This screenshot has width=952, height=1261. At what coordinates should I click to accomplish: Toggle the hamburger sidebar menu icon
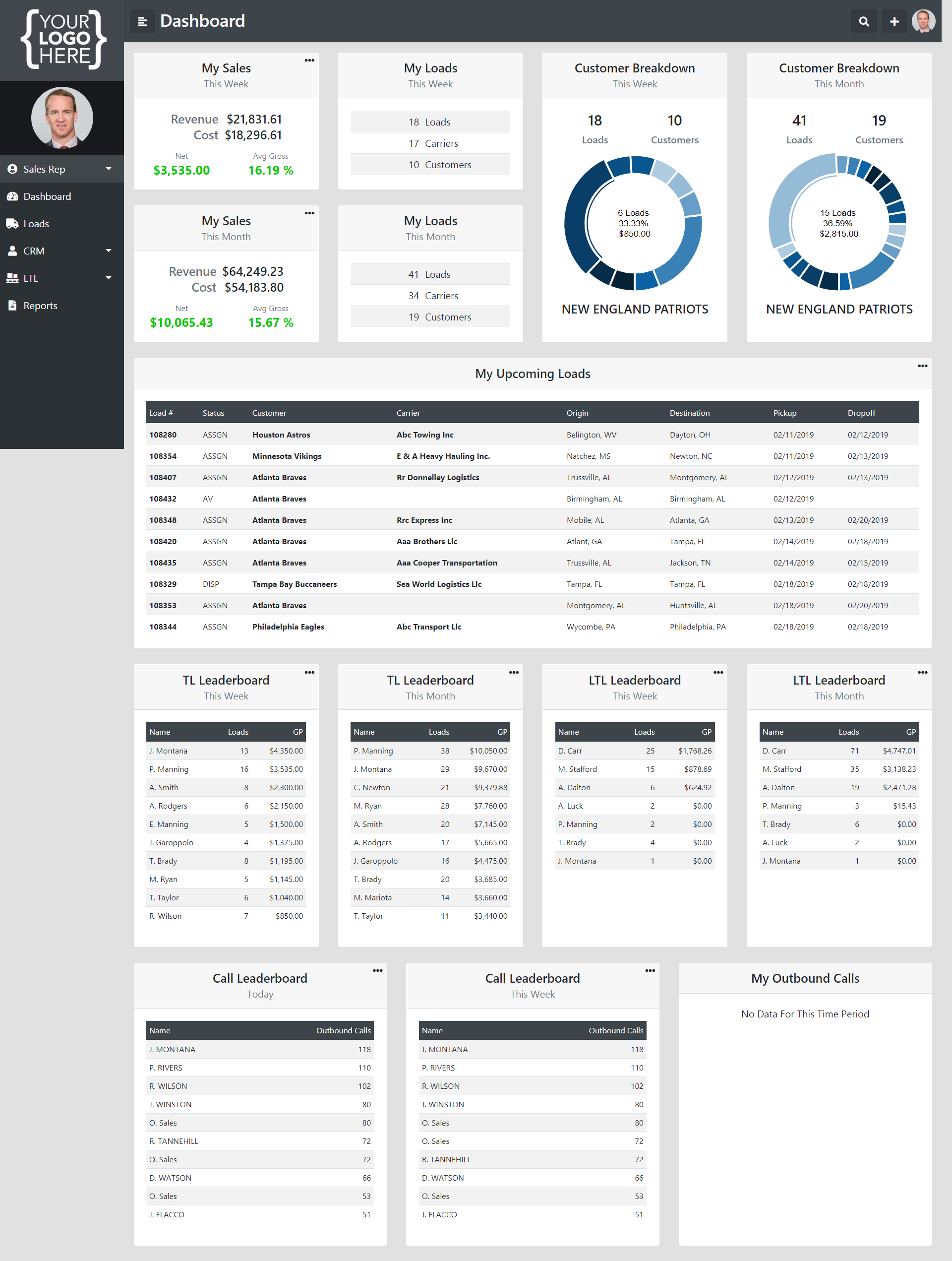(x=142, y=21)
